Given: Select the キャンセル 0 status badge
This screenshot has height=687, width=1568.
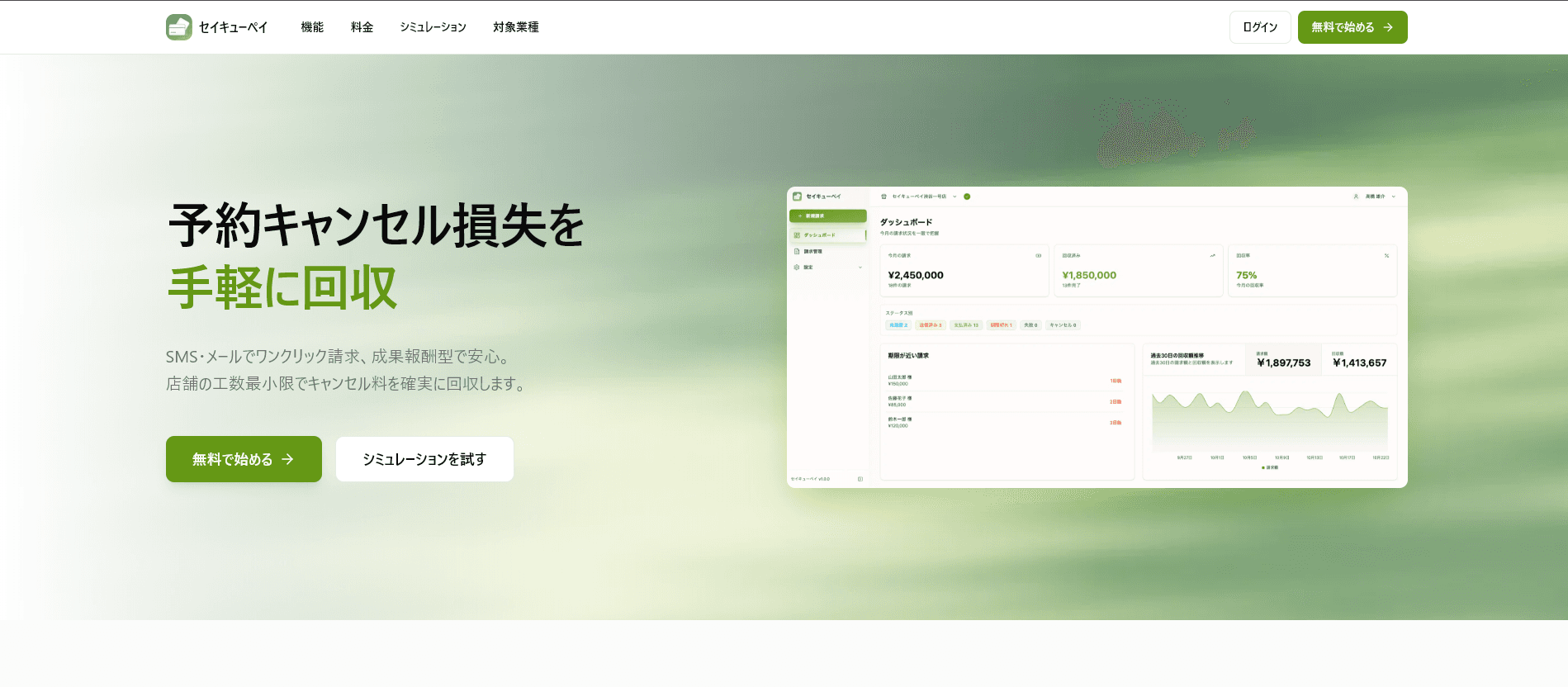Looking at the screenshot, I should (1063, 325).
